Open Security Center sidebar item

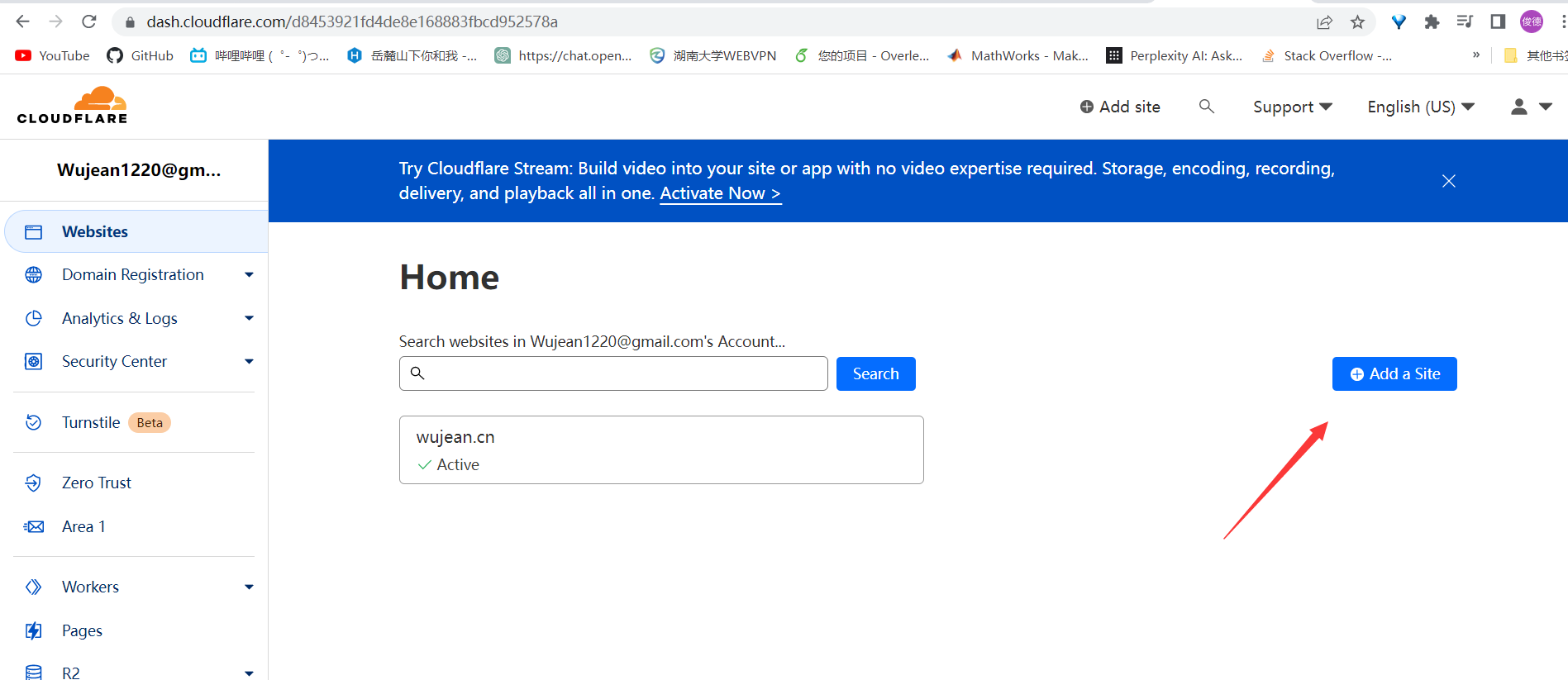tap(114, 361)
